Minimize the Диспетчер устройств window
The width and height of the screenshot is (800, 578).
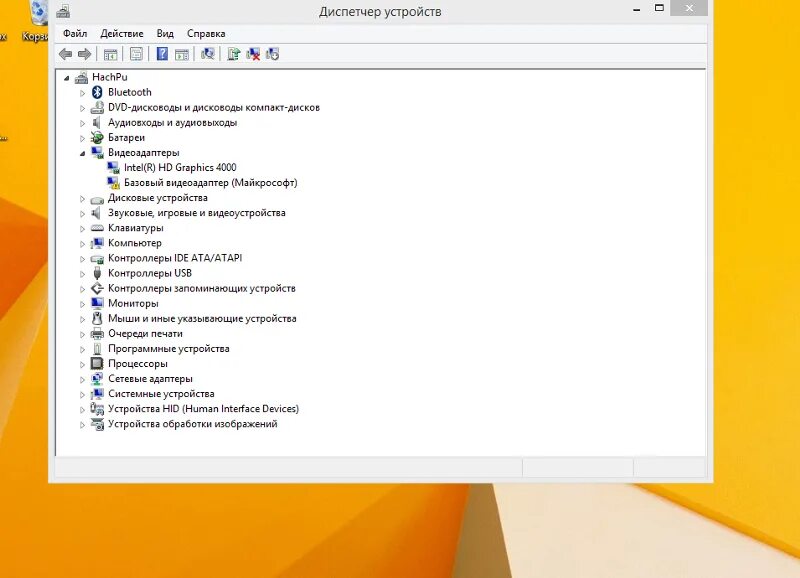pyautogui.click(x=637, y=9)
